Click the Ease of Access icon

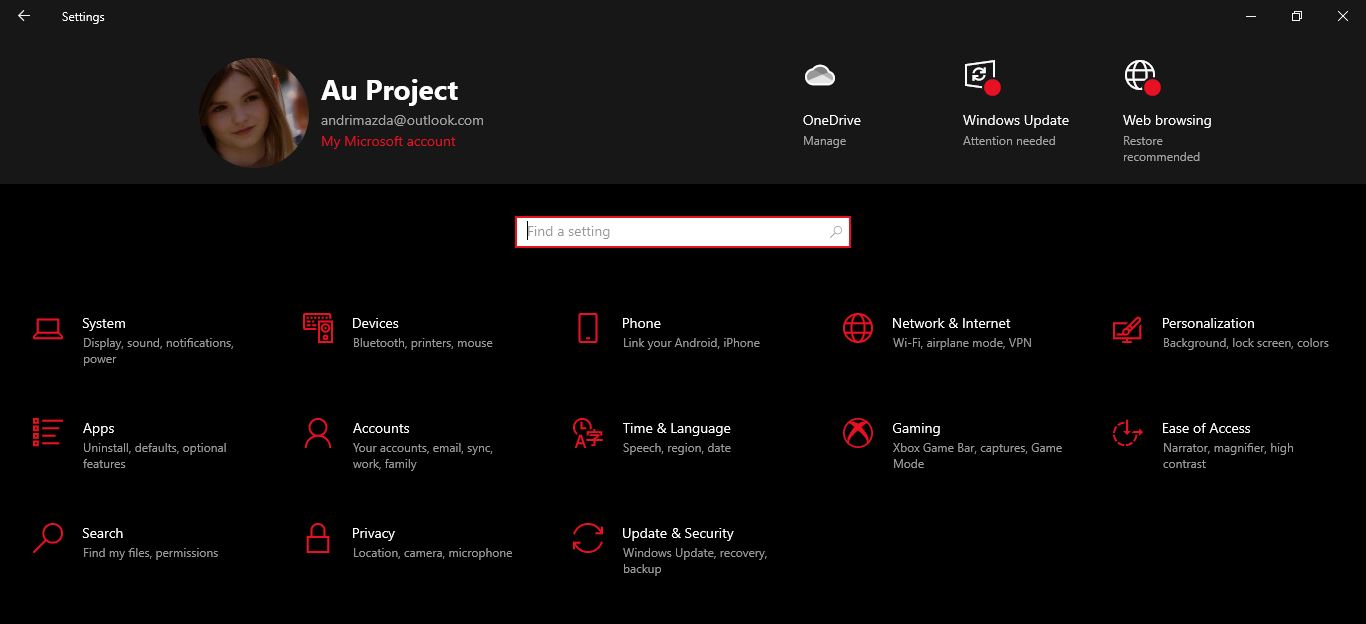tap(1128, 433)
